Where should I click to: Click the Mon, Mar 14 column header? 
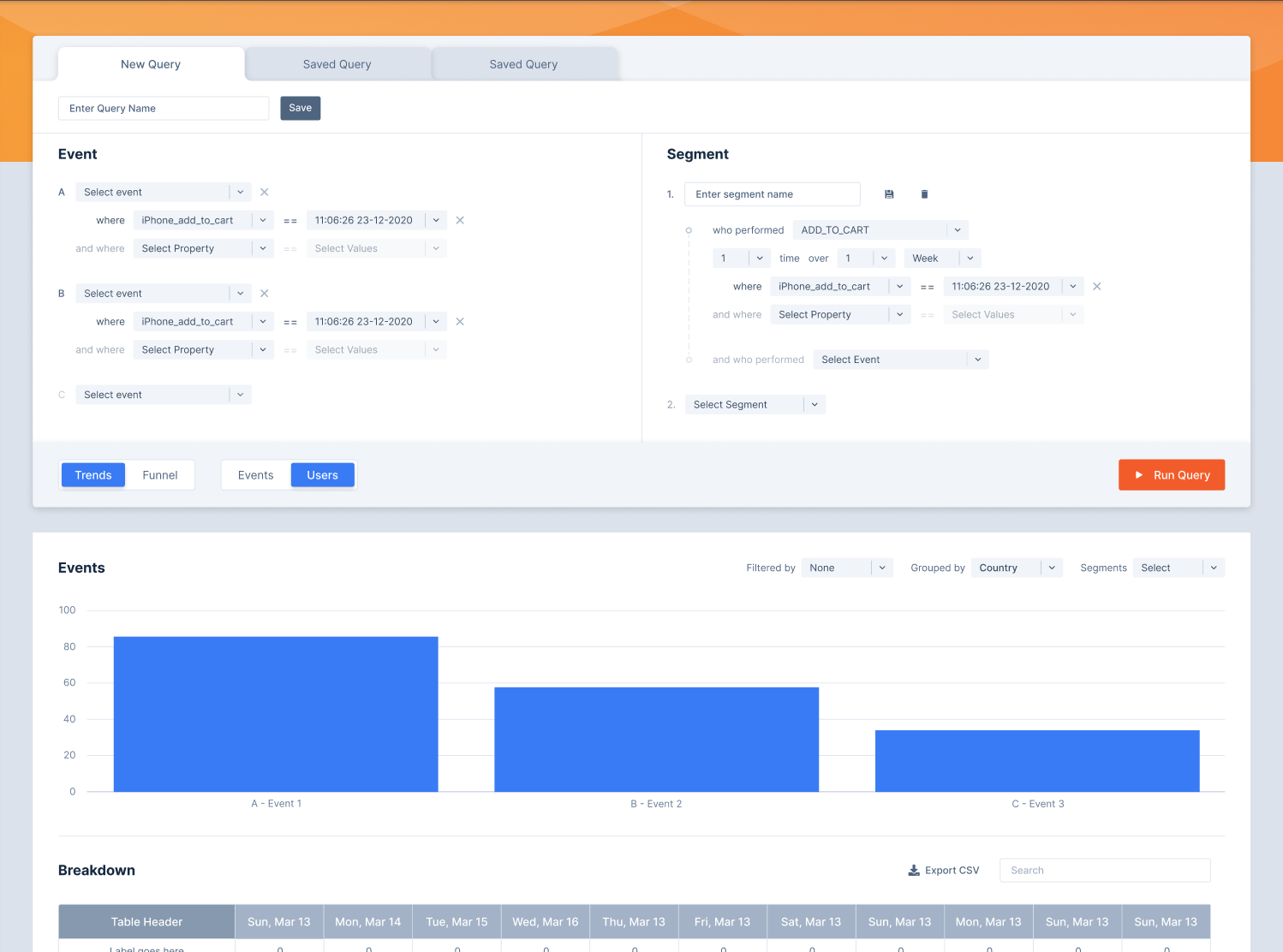click(x=368, y=922)
